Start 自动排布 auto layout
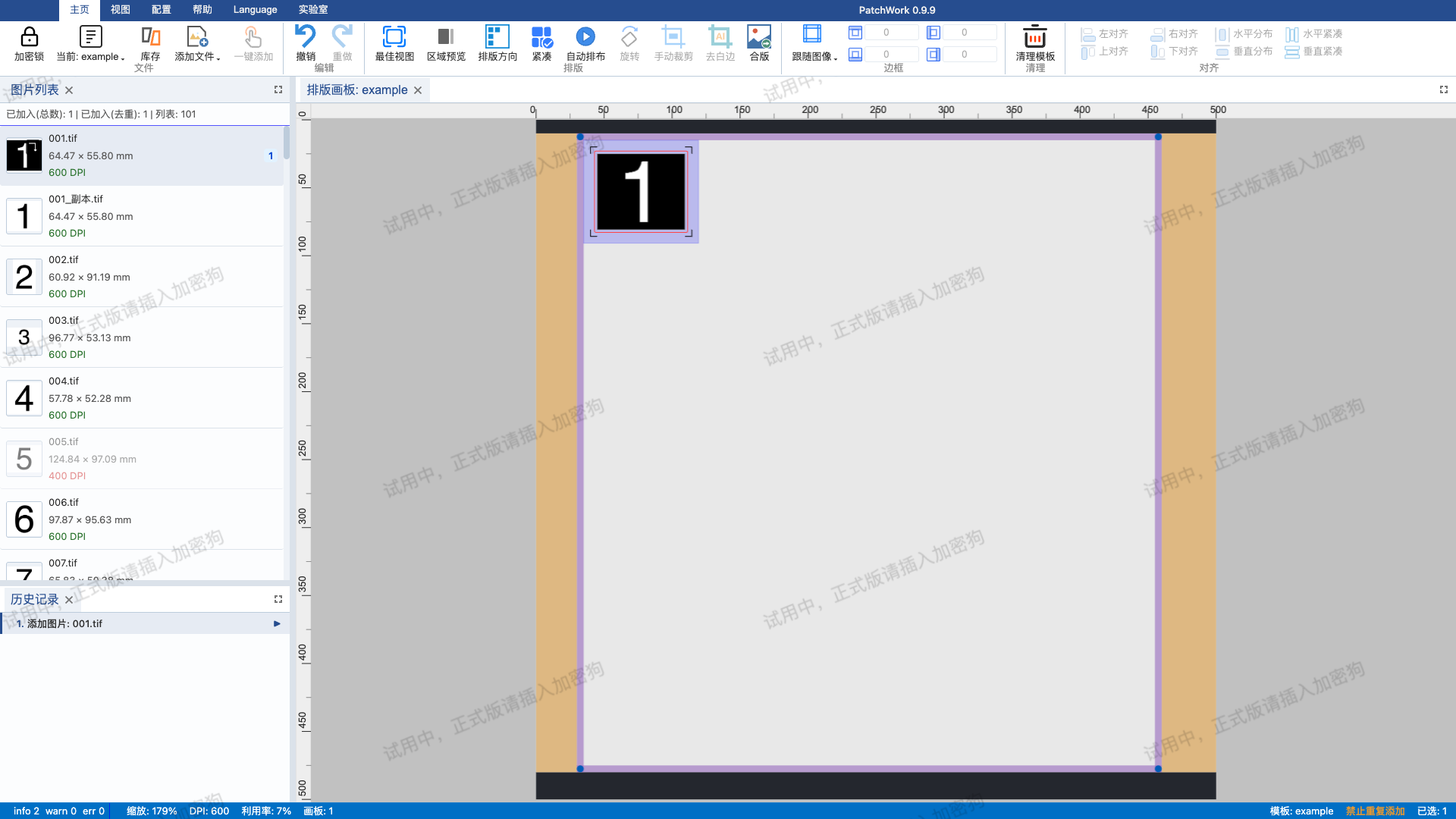Image resolution: width=1456 pixels, height=819 pixels. [585, 44]
